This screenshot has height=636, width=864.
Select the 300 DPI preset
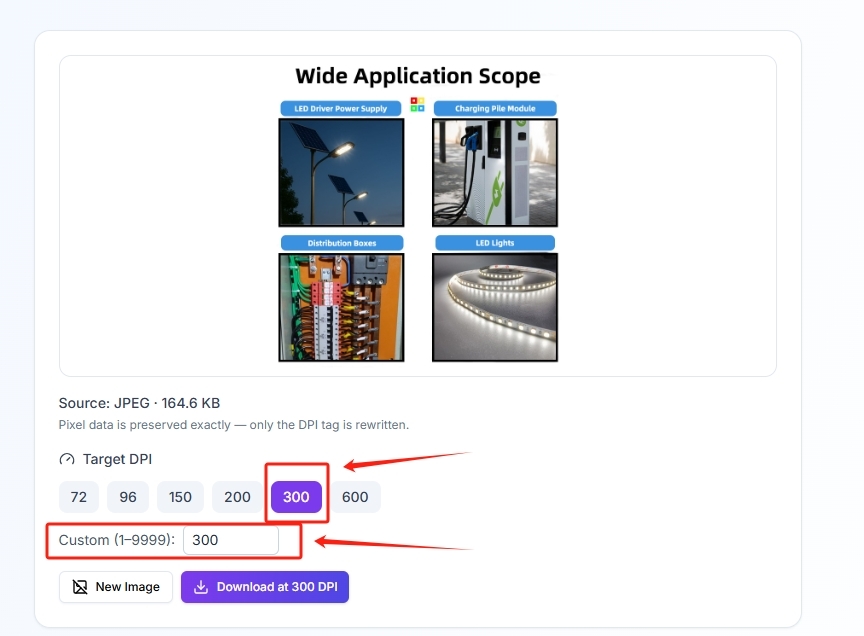pyautogui.click(x=296, y=497)
